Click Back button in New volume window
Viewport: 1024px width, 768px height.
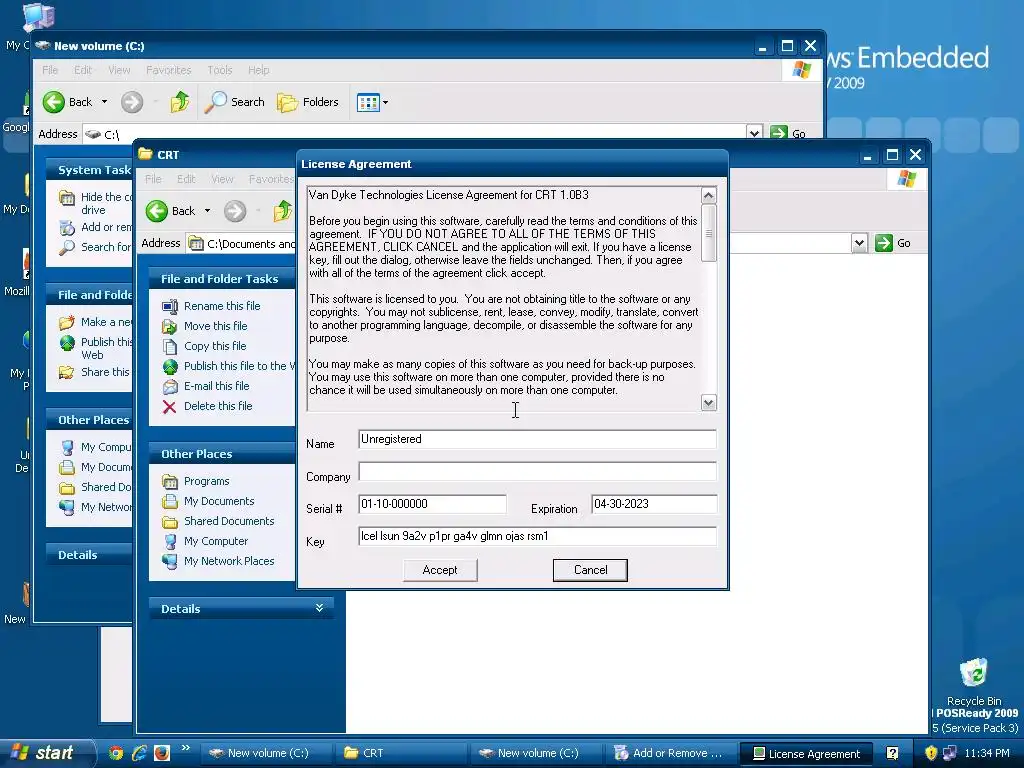click(67, 102)
